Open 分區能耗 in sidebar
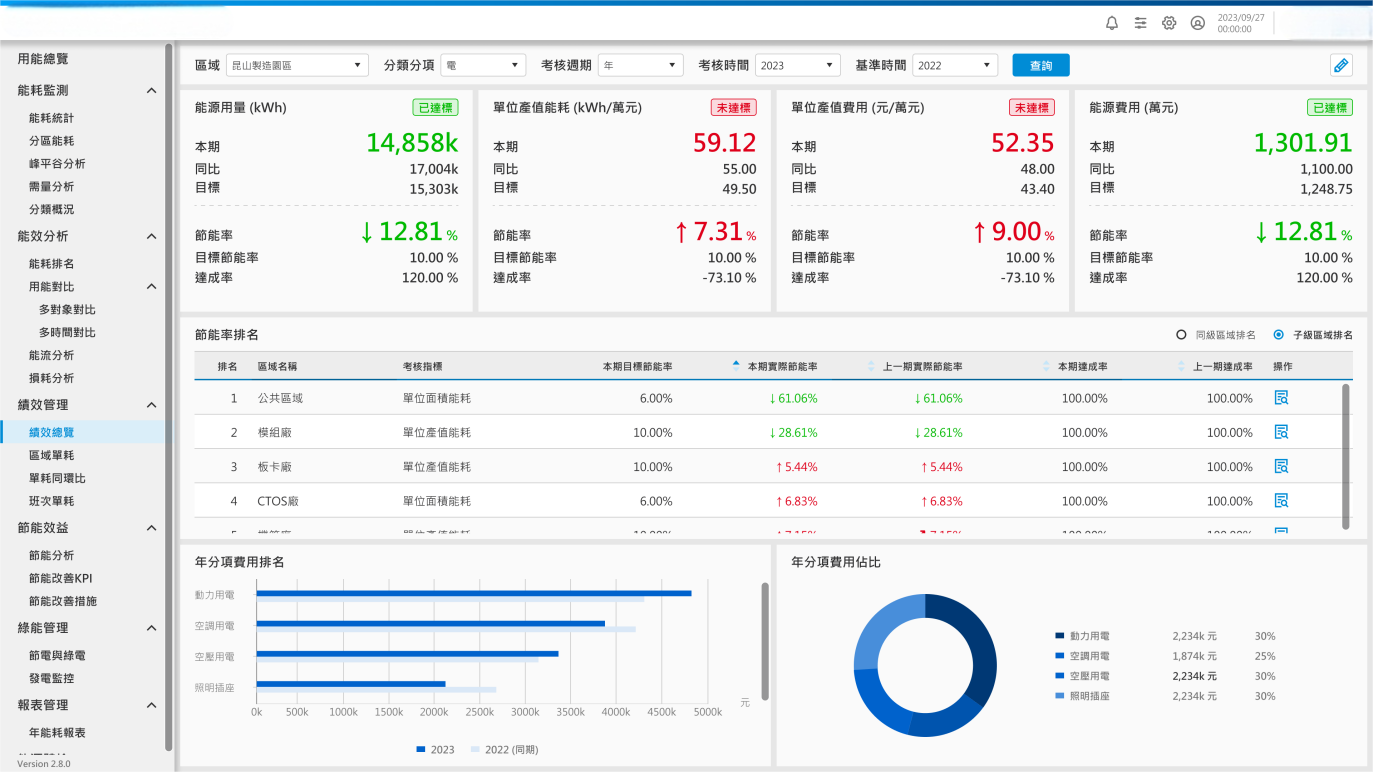 [51, 141]
